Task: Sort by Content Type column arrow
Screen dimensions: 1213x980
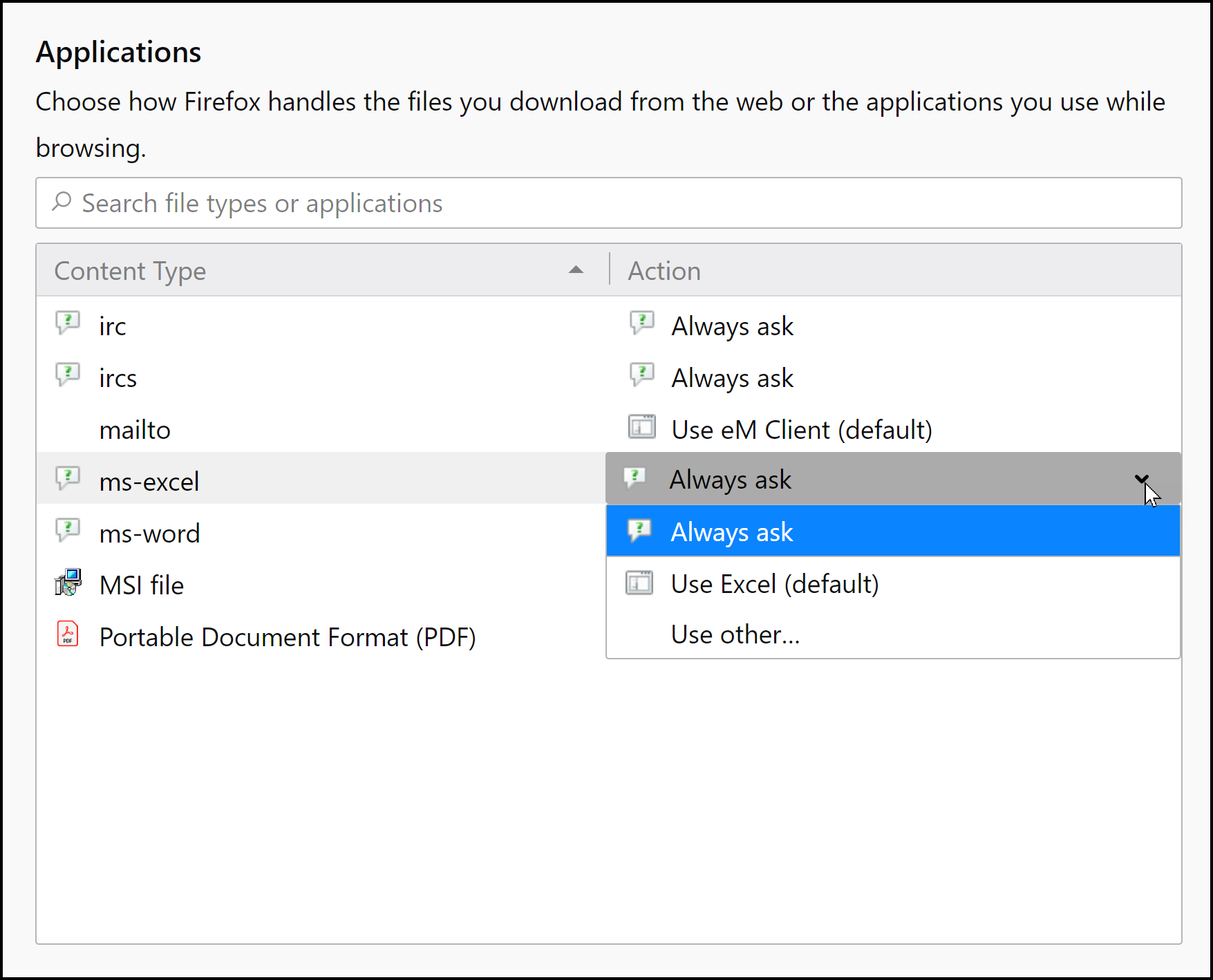Action: click(x=576, y=270)
